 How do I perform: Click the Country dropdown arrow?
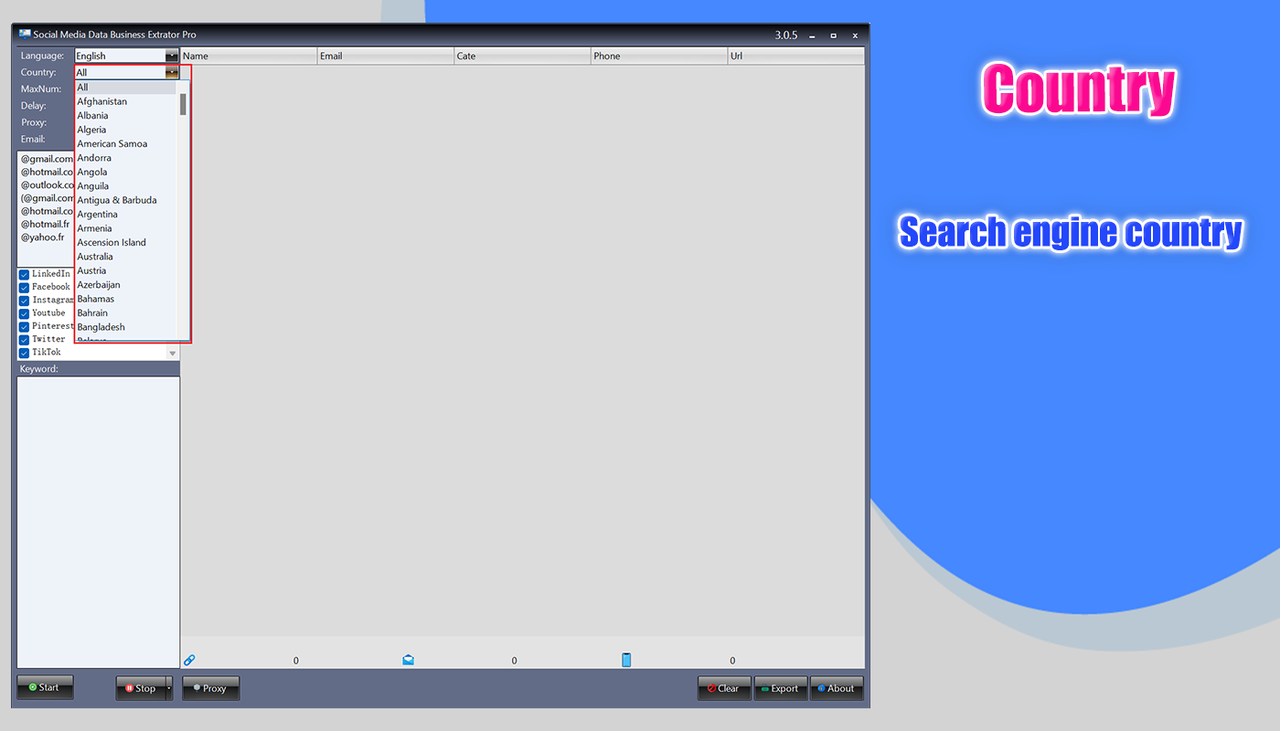tap(171, 71)
